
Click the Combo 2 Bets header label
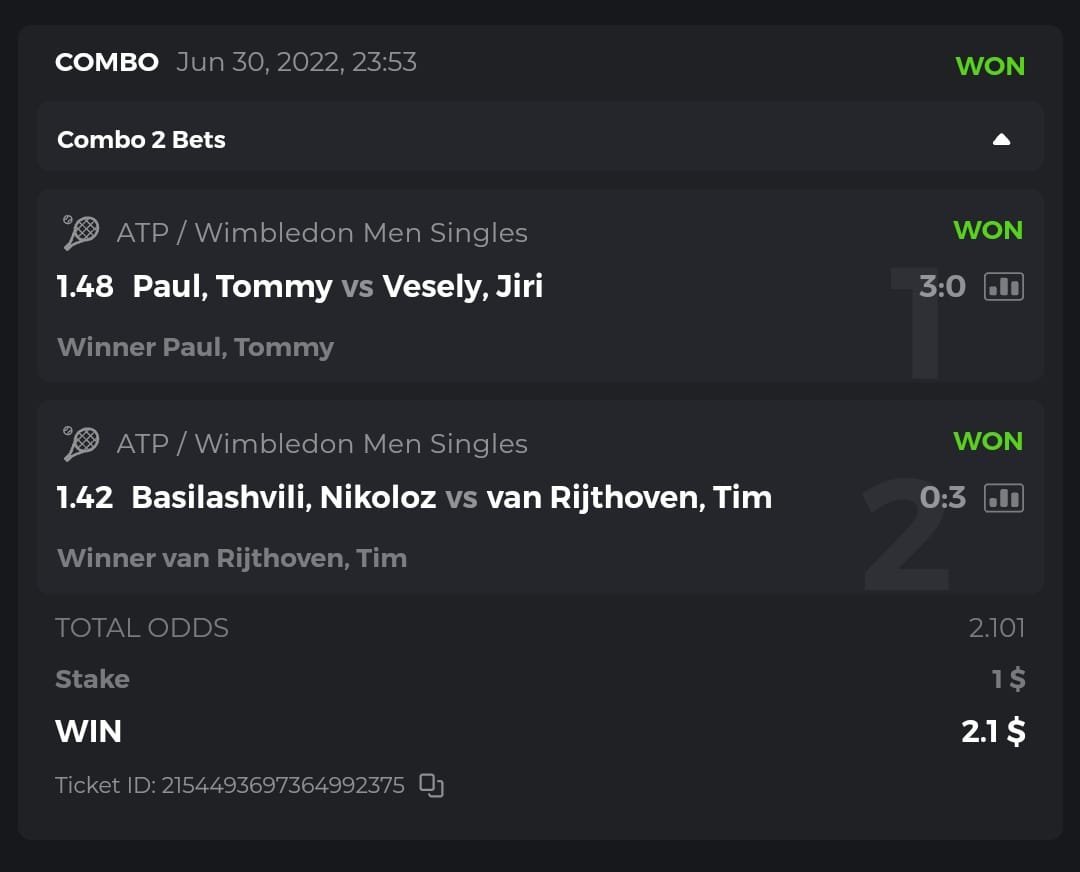[141, 140]
